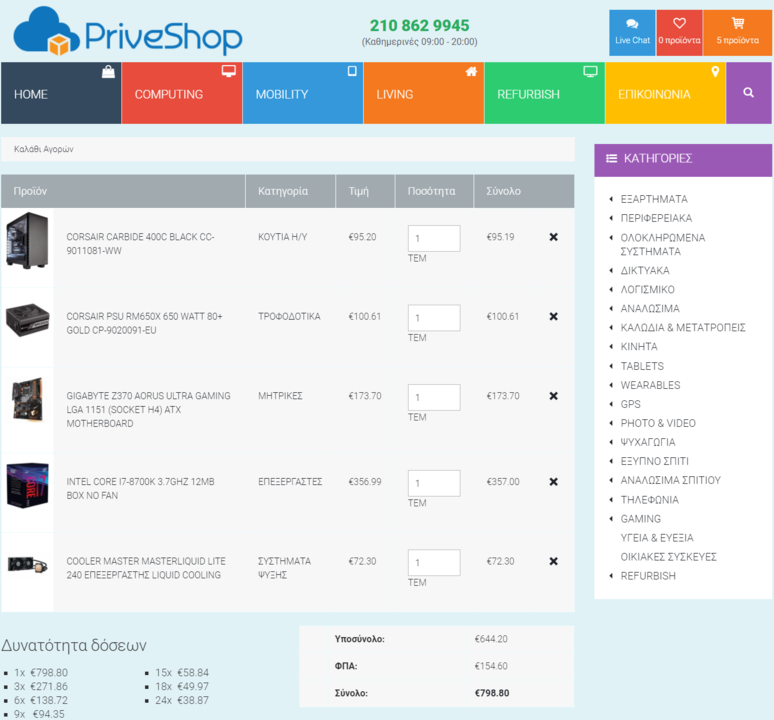The image size is (774, 720).
Task: Open Live Chat from header
Action: (632, 33)
